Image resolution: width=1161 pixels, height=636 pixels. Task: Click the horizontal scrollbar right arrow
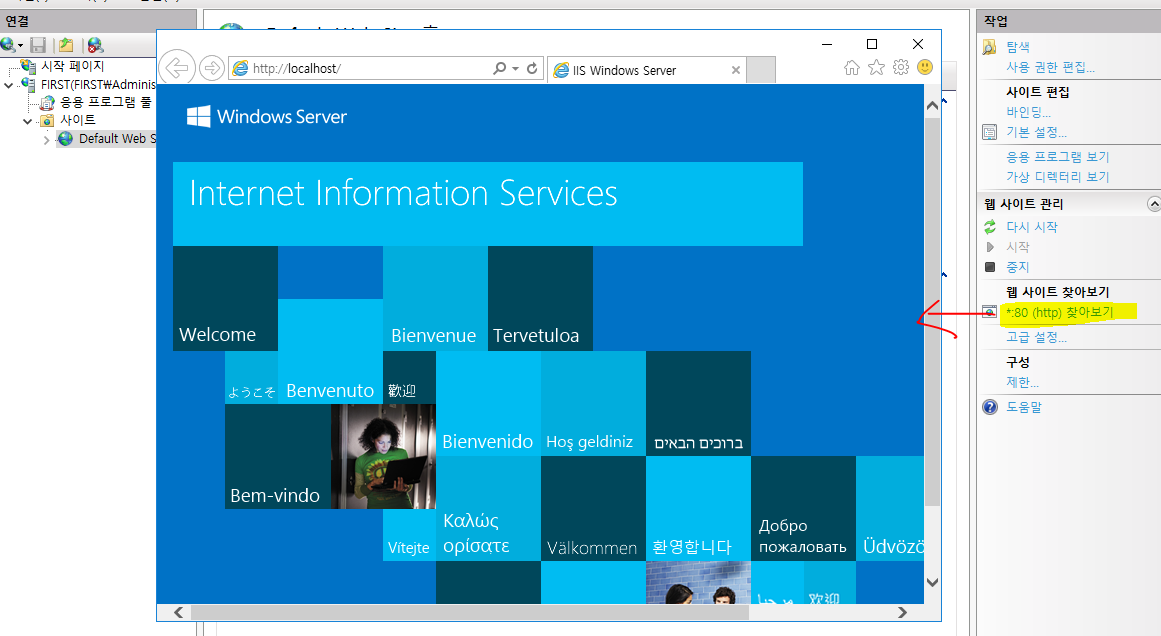pyautogui.click(x=902, y=612)
